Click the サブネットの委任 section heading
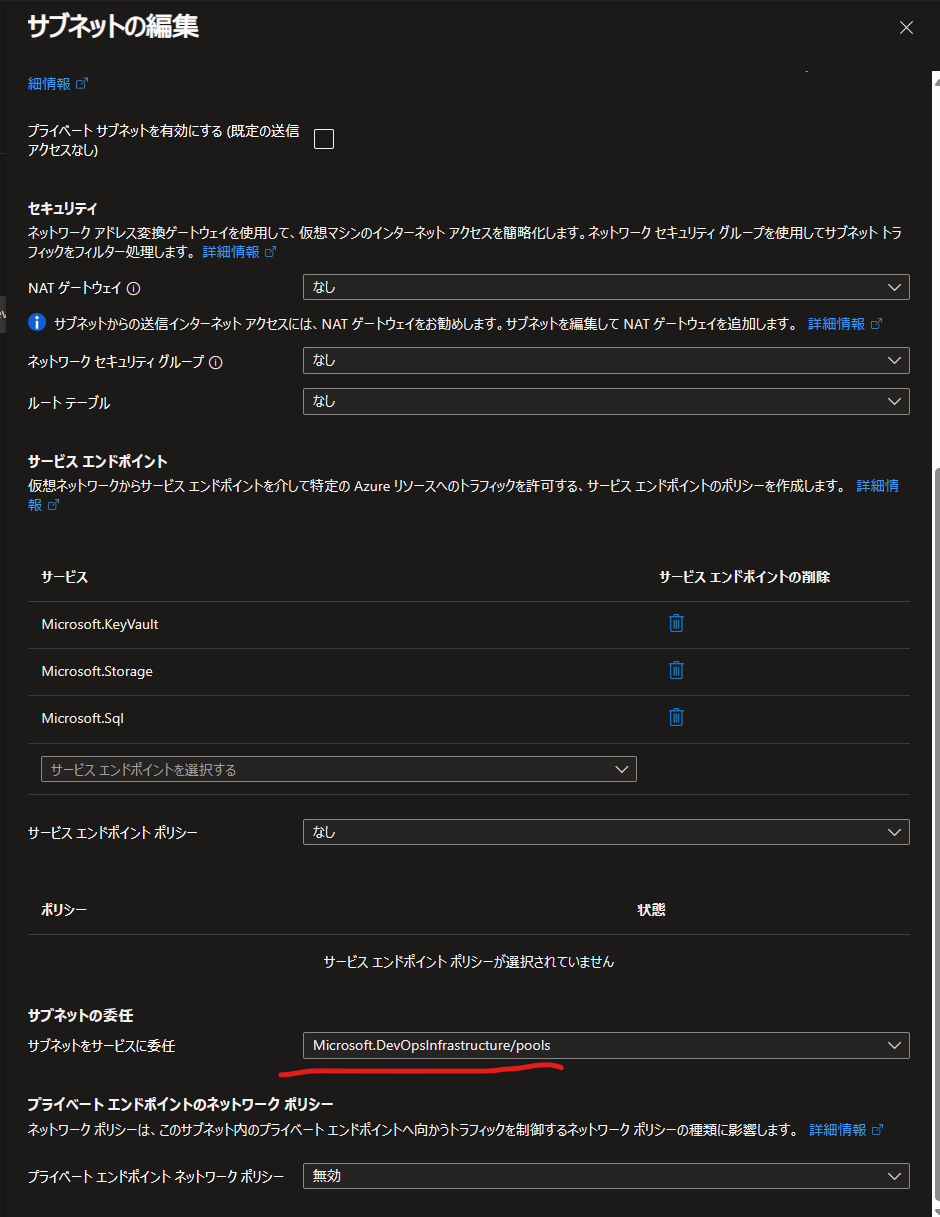This screenshot has width=940, height=1217. 80,1015
